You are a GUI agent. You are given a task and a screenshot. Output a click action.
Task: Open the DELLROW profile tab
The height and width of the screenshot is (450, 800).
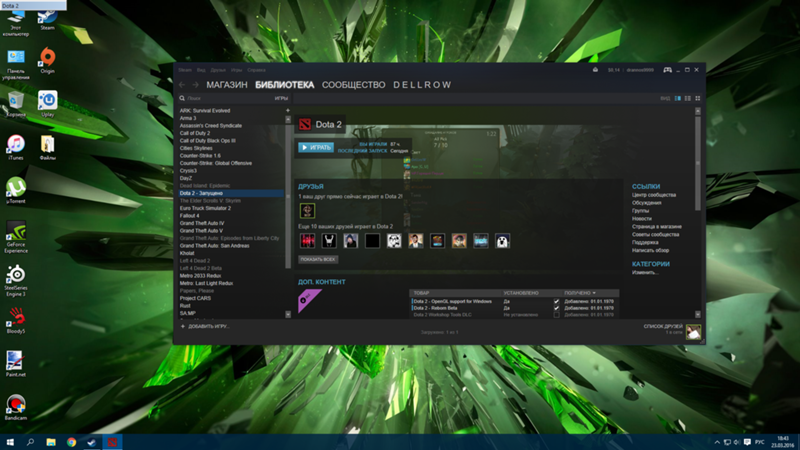422,85
